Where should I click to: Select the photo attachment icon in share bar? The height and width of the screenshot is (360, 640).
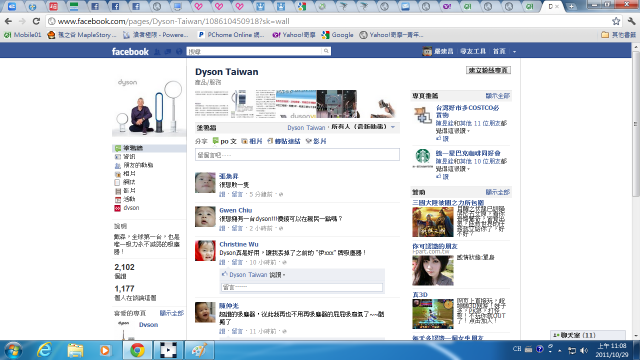244,141
